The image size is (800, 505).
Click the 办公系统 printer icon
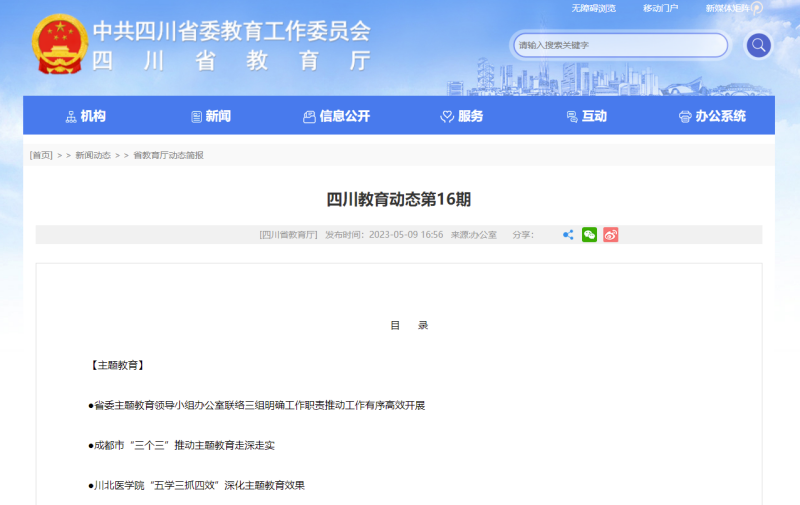(x=685, y=117)
